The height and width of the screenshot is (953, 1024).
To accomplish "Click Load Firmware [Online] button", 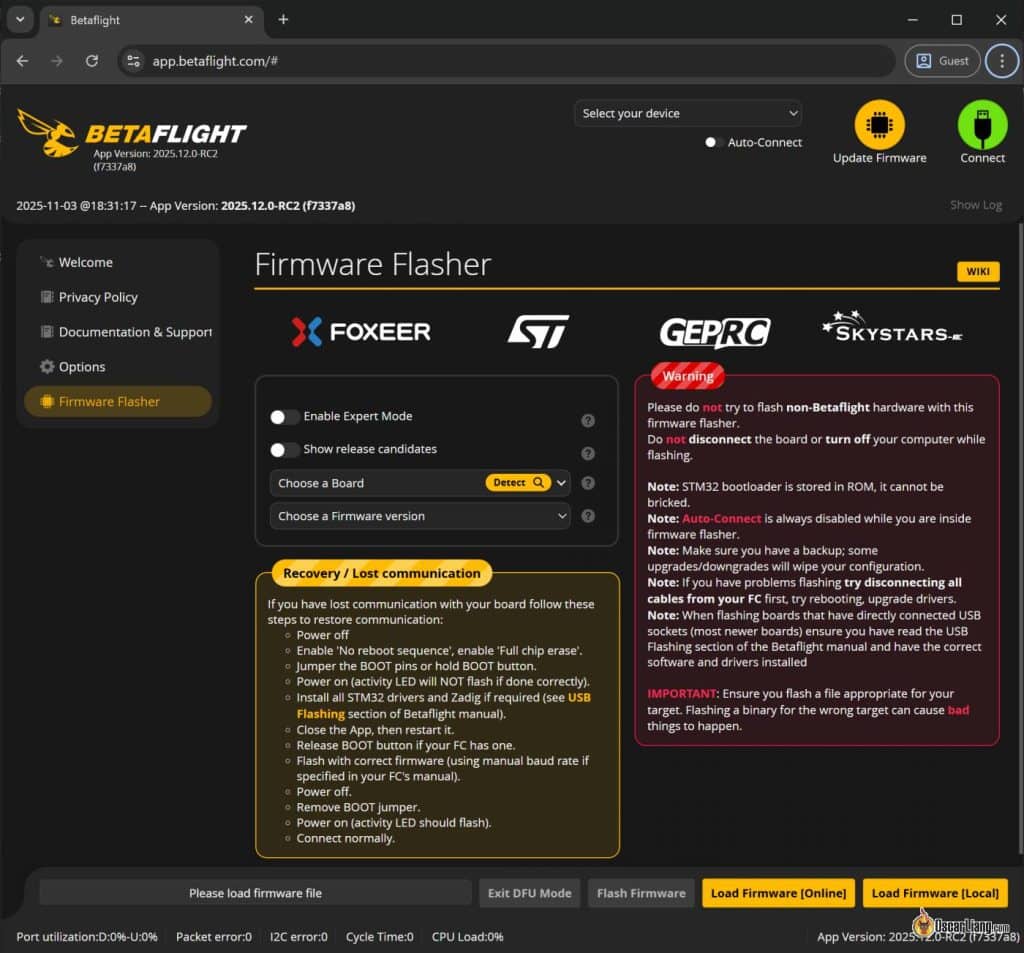I will click(778, 893).
